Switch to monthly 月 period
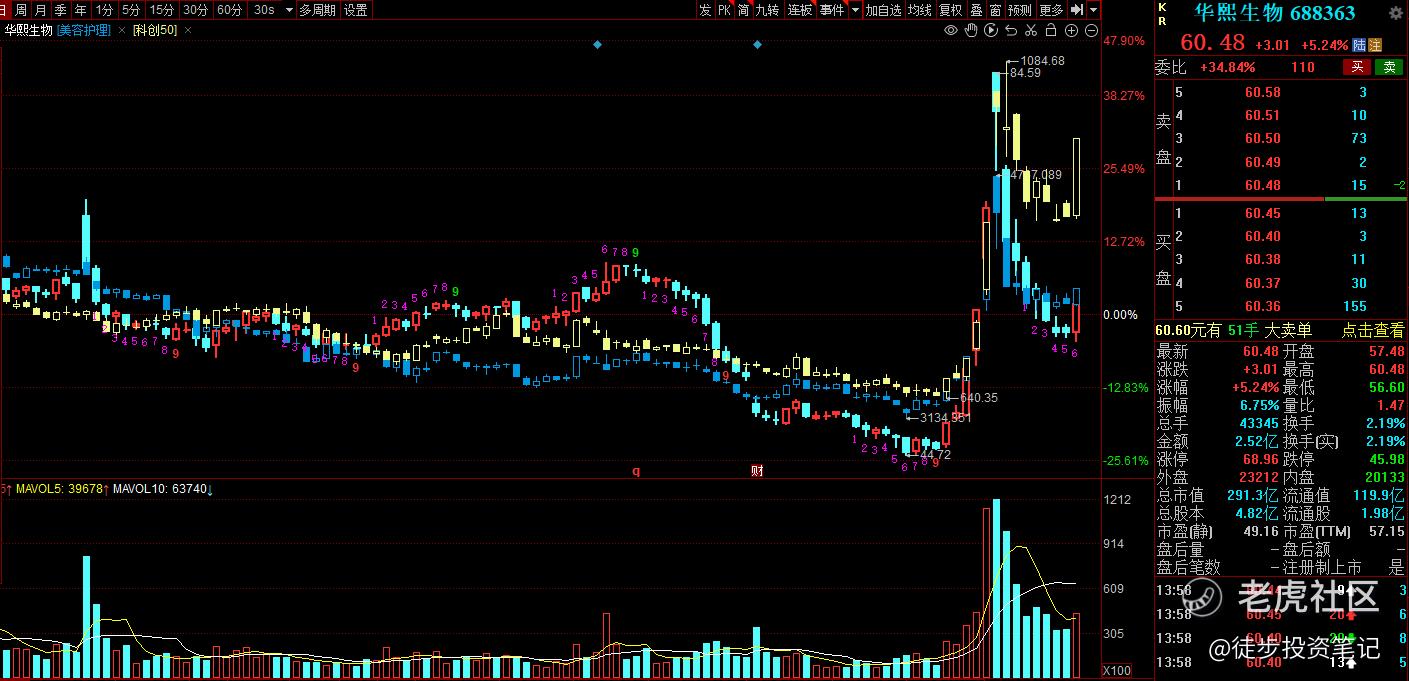 pyautogui.click(x=40, y=10)
